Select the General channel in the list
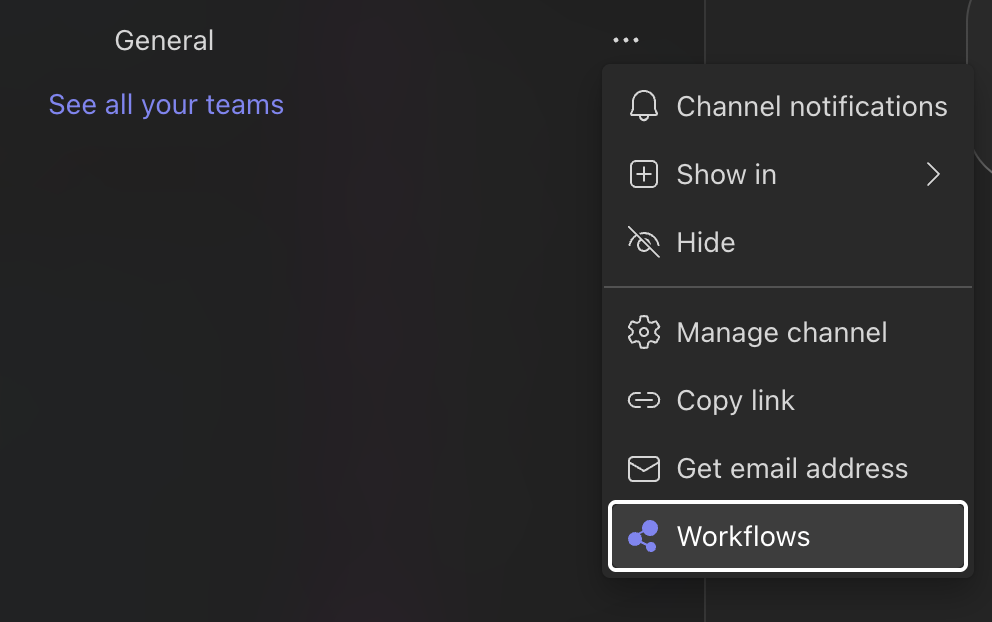The image size is (992, 622). click(x=164, y=41)
